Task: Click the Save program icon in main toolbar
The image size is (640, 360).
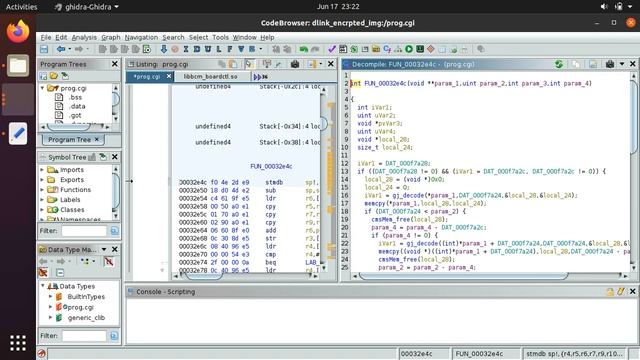Action: coord(44,49)
